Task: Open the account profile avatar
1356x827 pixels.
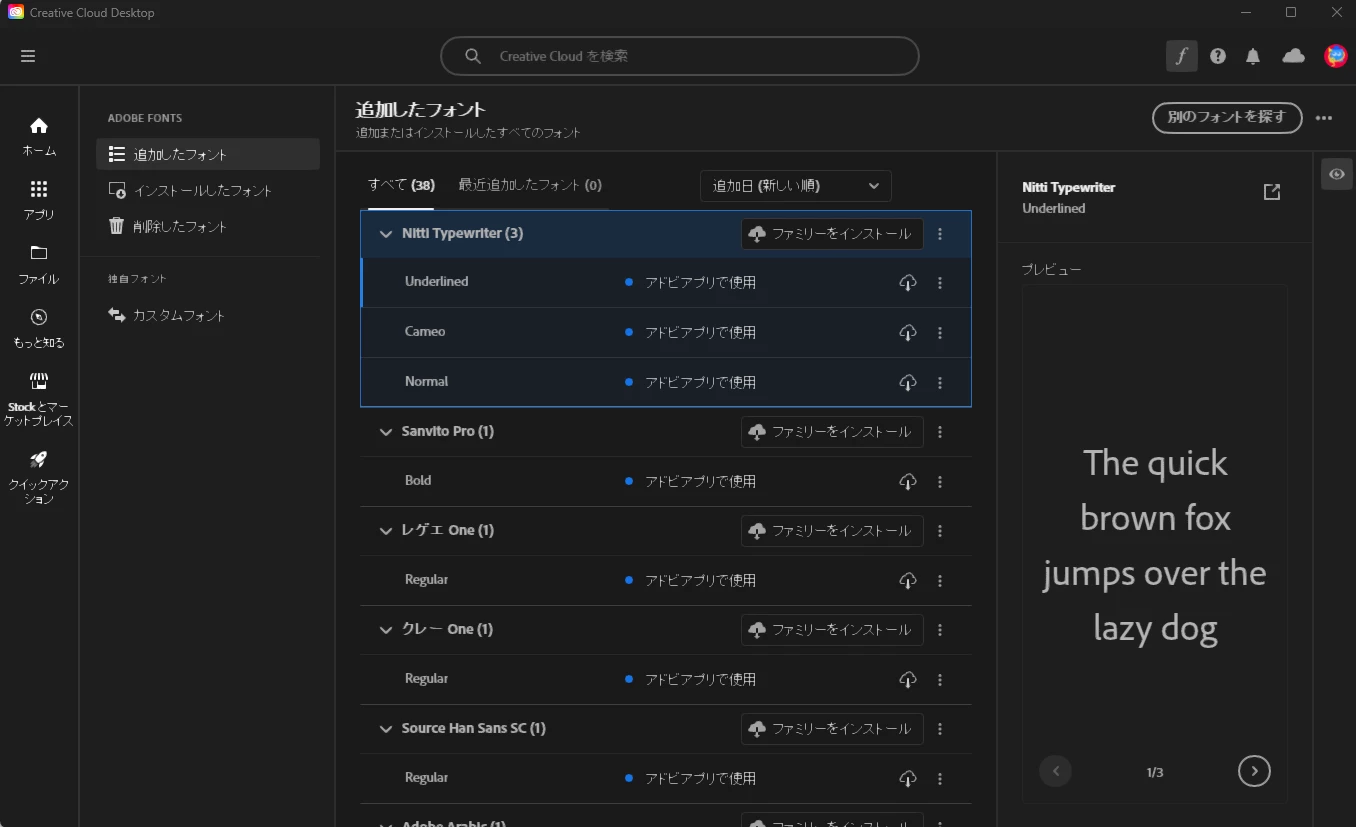Action: coord(1335,56)
